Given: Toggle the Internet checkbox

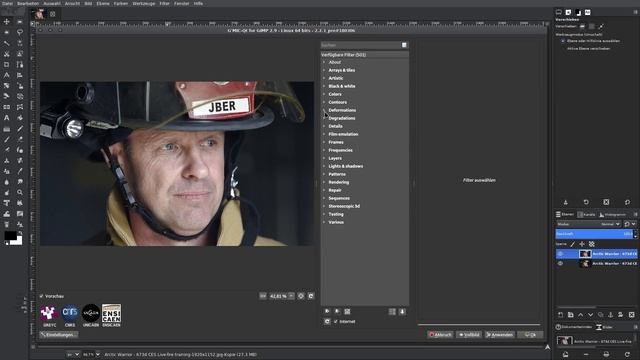Looking at the screenshot, I should click(x=336, y=322).
